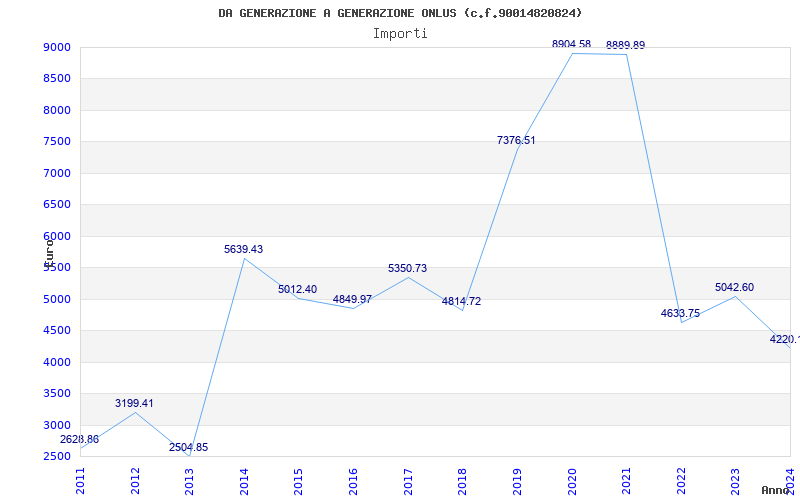The height and width of the screenshot is (500, 800).
Task: Click the x-axis year 2015
Action: (x=298, y=481)
